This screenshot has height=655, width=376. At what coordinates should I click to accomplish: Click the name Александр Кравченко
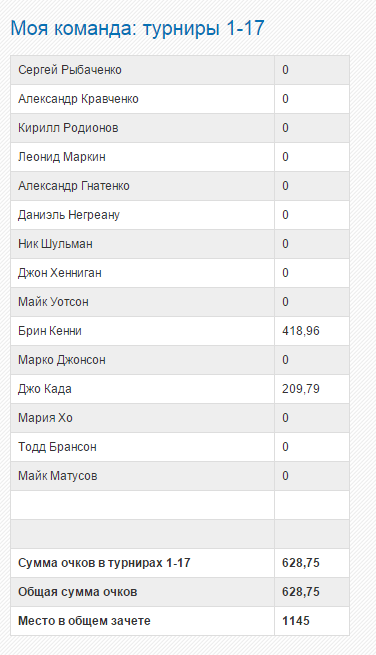(x=78, y=99)
